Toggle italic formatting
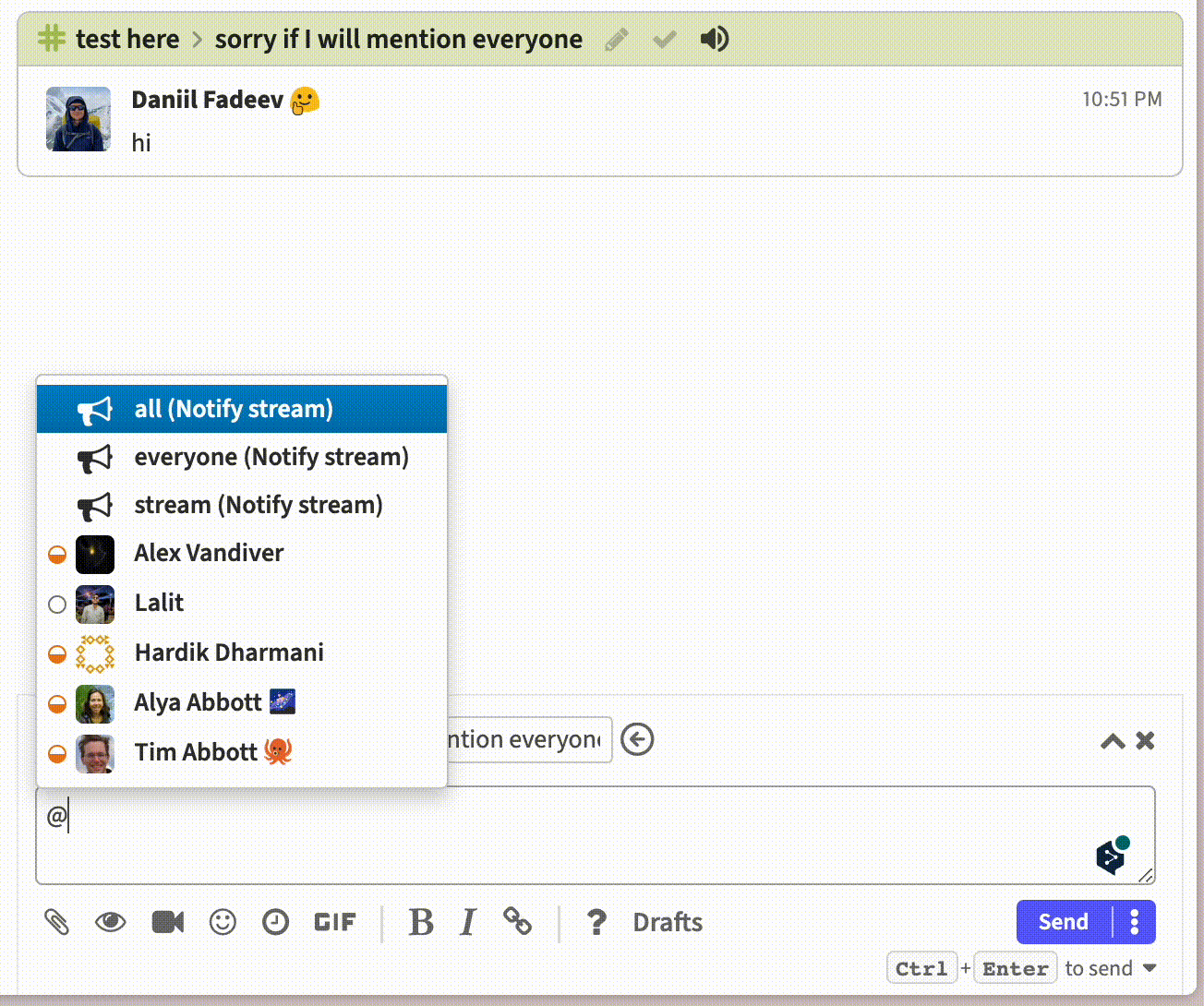 (x=468, y=922)
